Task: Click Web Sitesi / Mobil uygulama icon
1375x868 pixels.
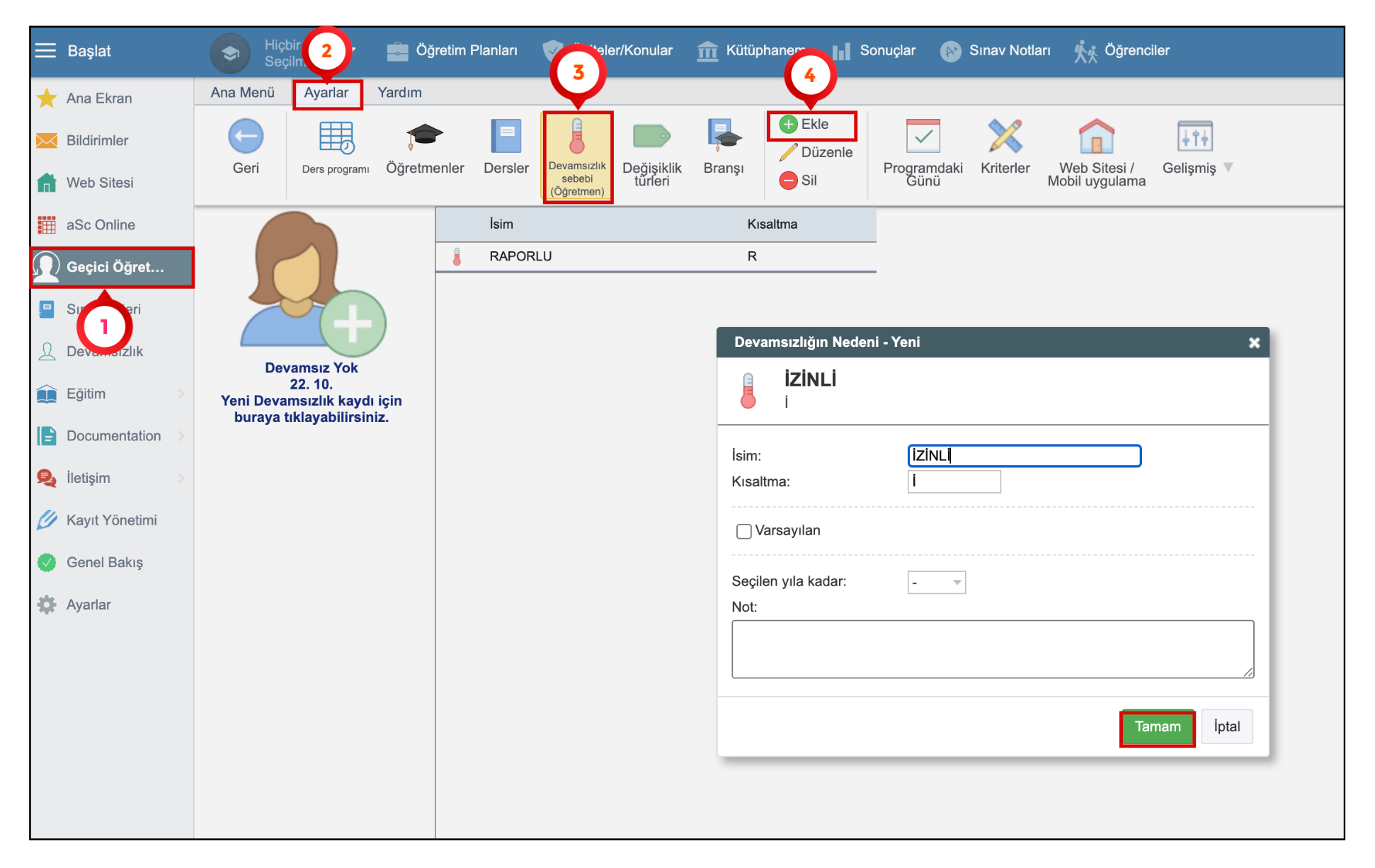Action: [x=1095, y=136]
